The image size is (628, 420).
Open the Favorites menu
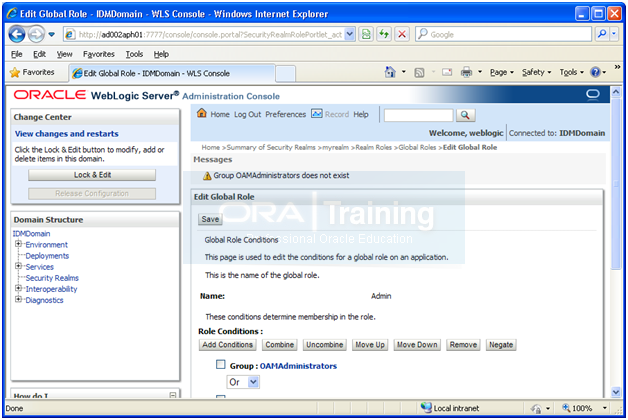[99, 54]
